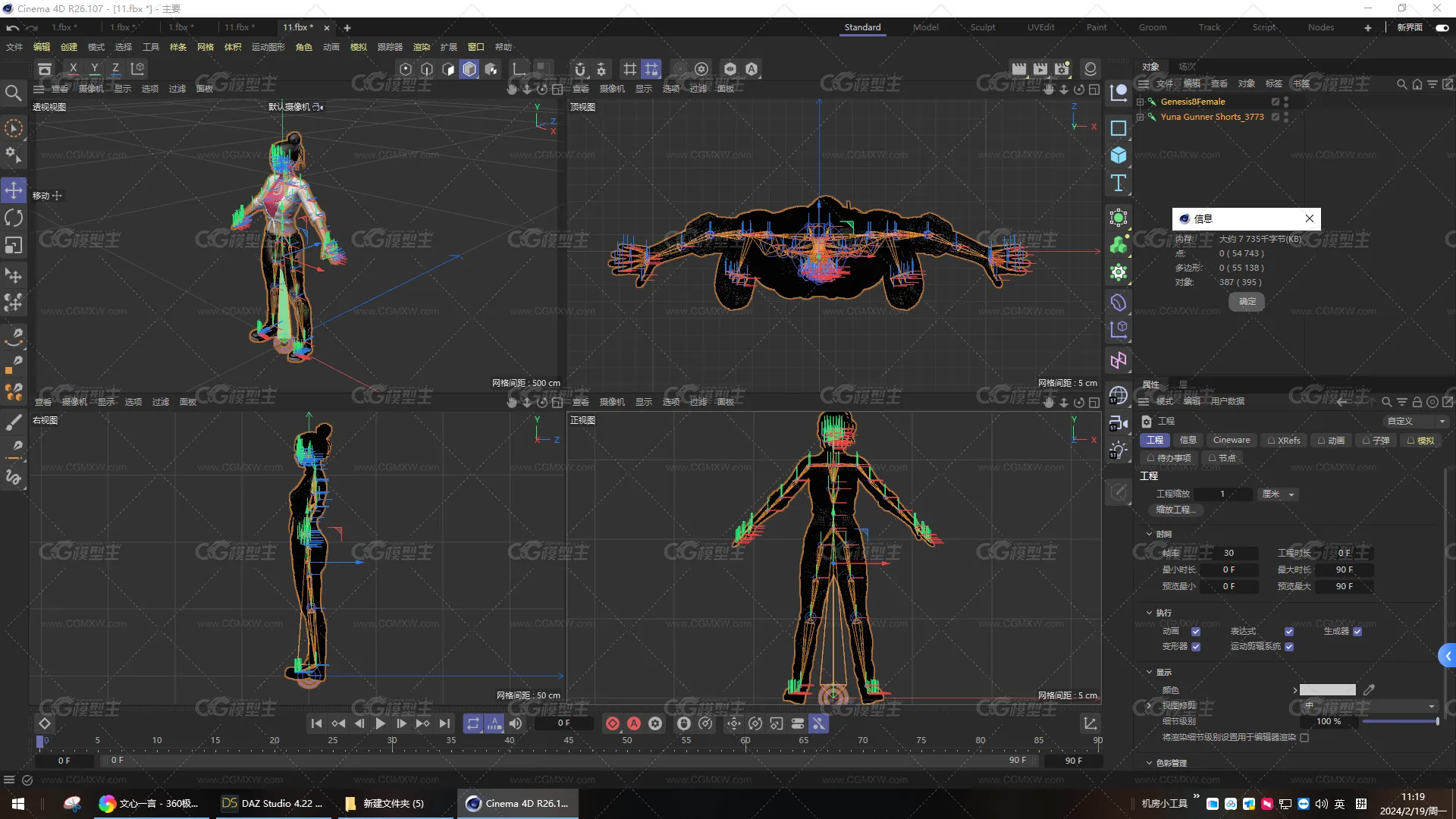Click the project color swatch
The width and height of the screenshot is (1456, 819).
coord(1328,690)
